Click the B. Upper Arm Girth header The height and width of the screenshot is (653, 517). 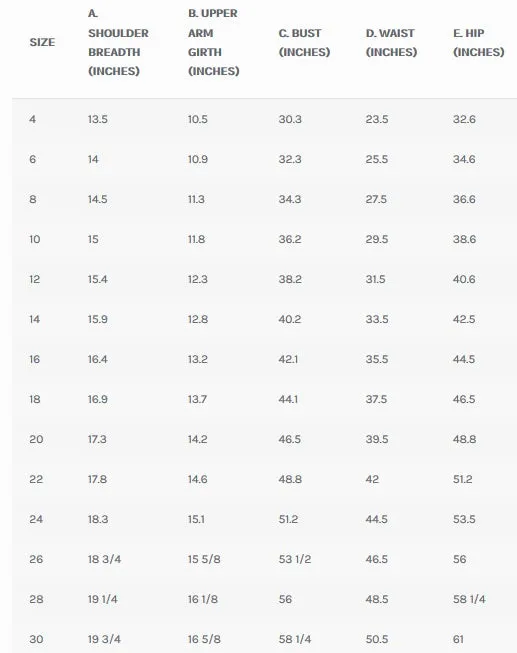[213, 42]
